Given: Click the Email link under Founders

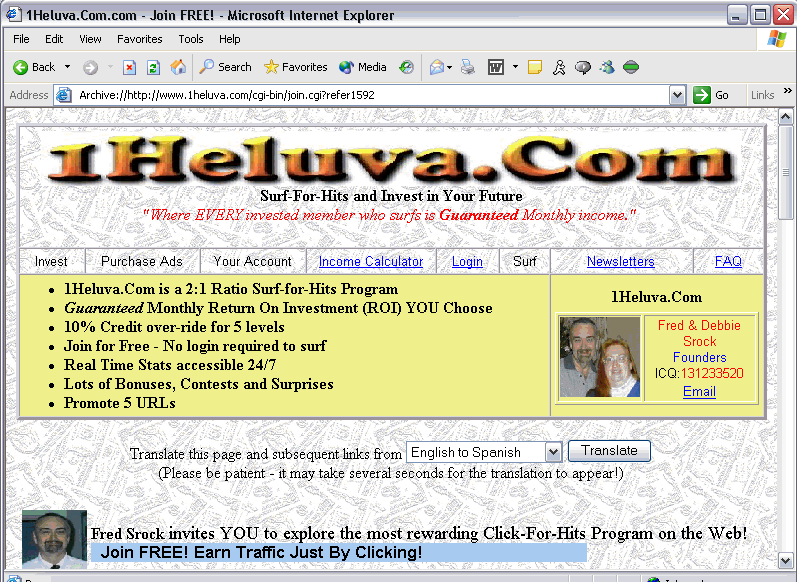Looking at the screenshot, I should point(699,391).
